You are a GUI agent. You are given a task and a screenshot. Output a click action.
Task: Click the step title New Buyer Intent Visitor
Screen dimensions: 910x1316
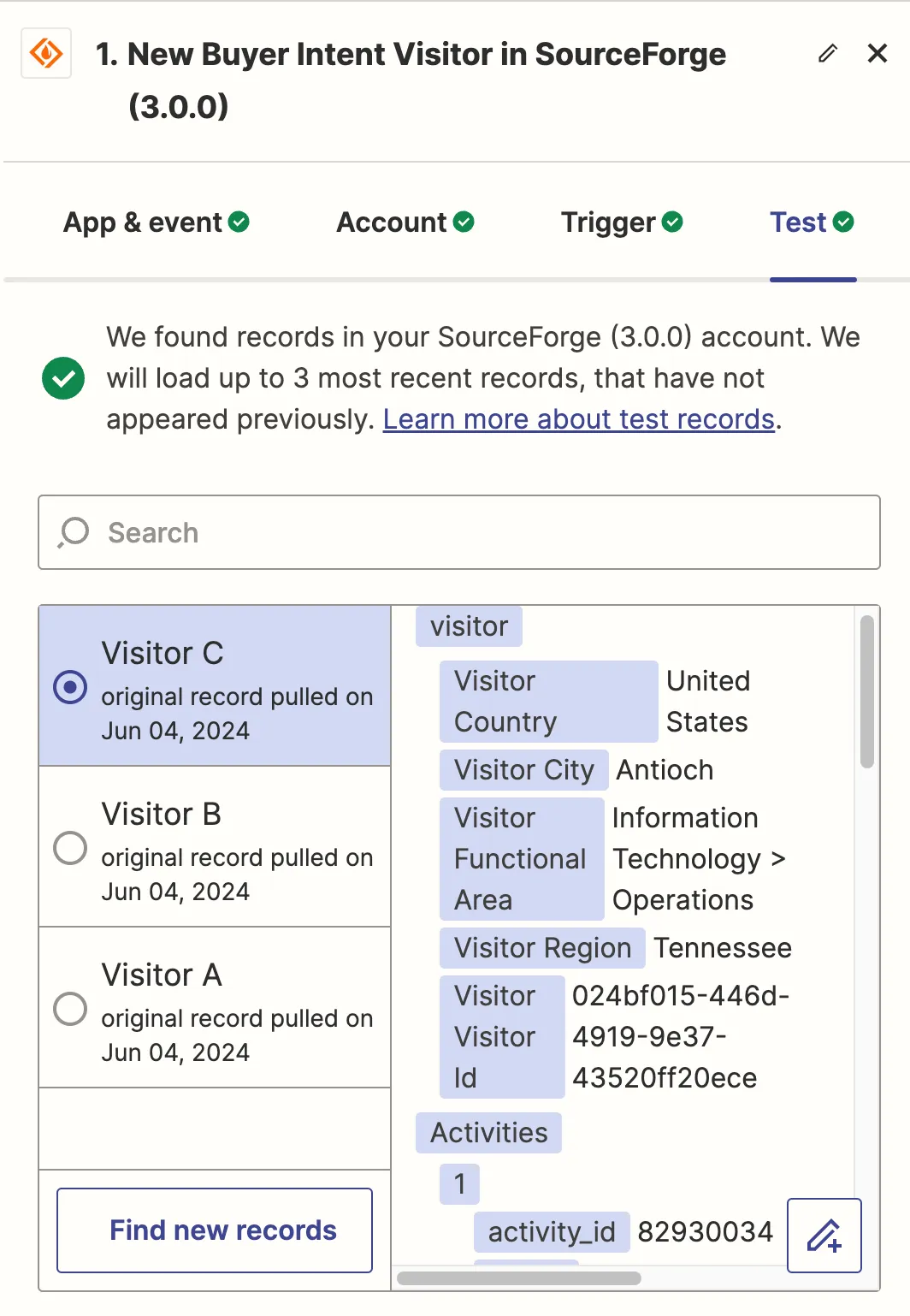(411, 80)
